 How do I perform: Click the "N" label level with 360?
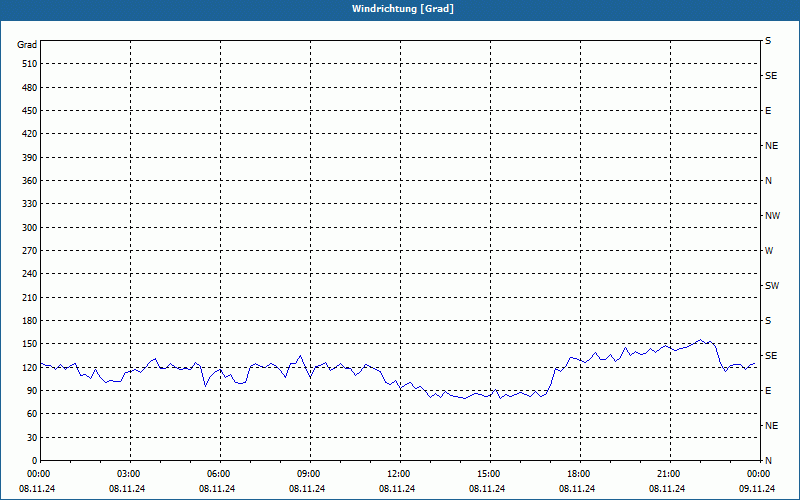pos(769,181)
